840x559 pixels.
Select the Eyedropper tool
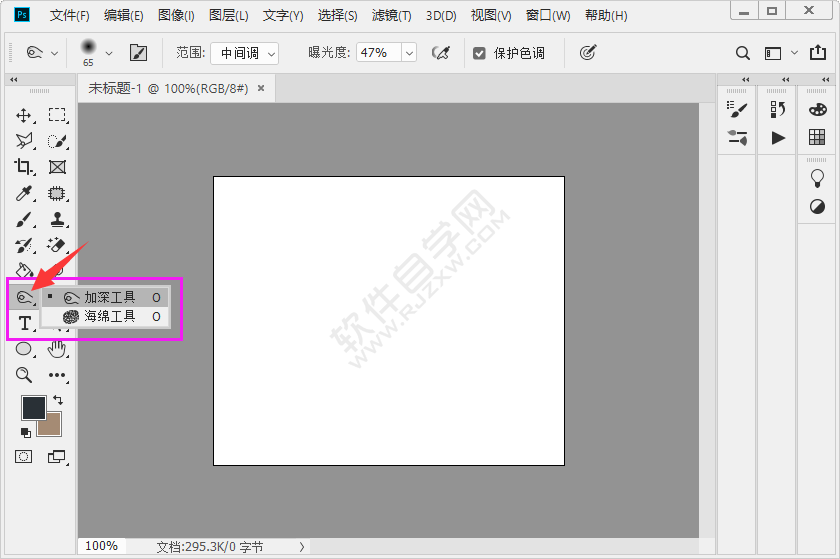24,193
